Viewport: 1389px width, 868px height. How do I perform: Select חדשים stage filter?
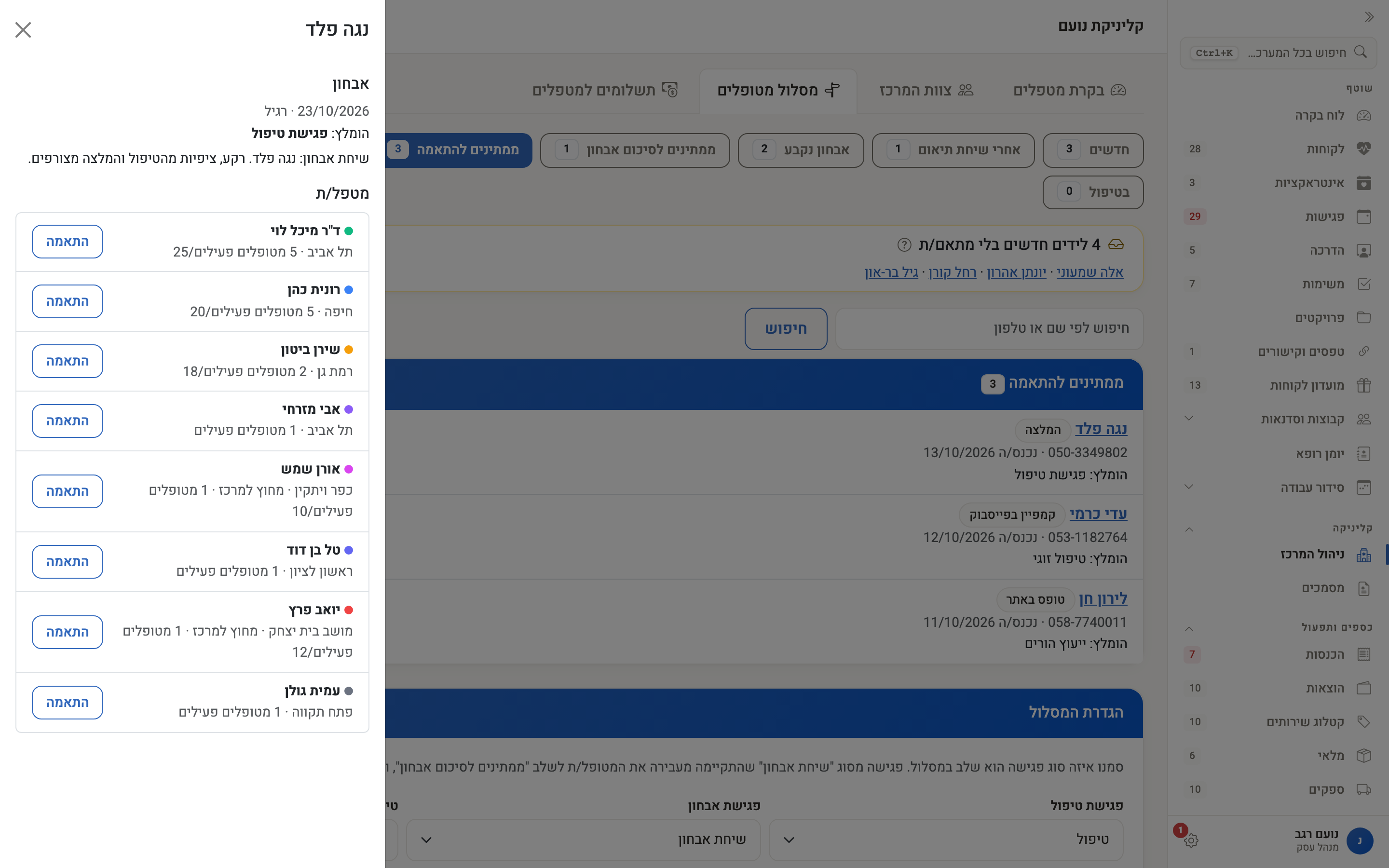[1093, 150]
